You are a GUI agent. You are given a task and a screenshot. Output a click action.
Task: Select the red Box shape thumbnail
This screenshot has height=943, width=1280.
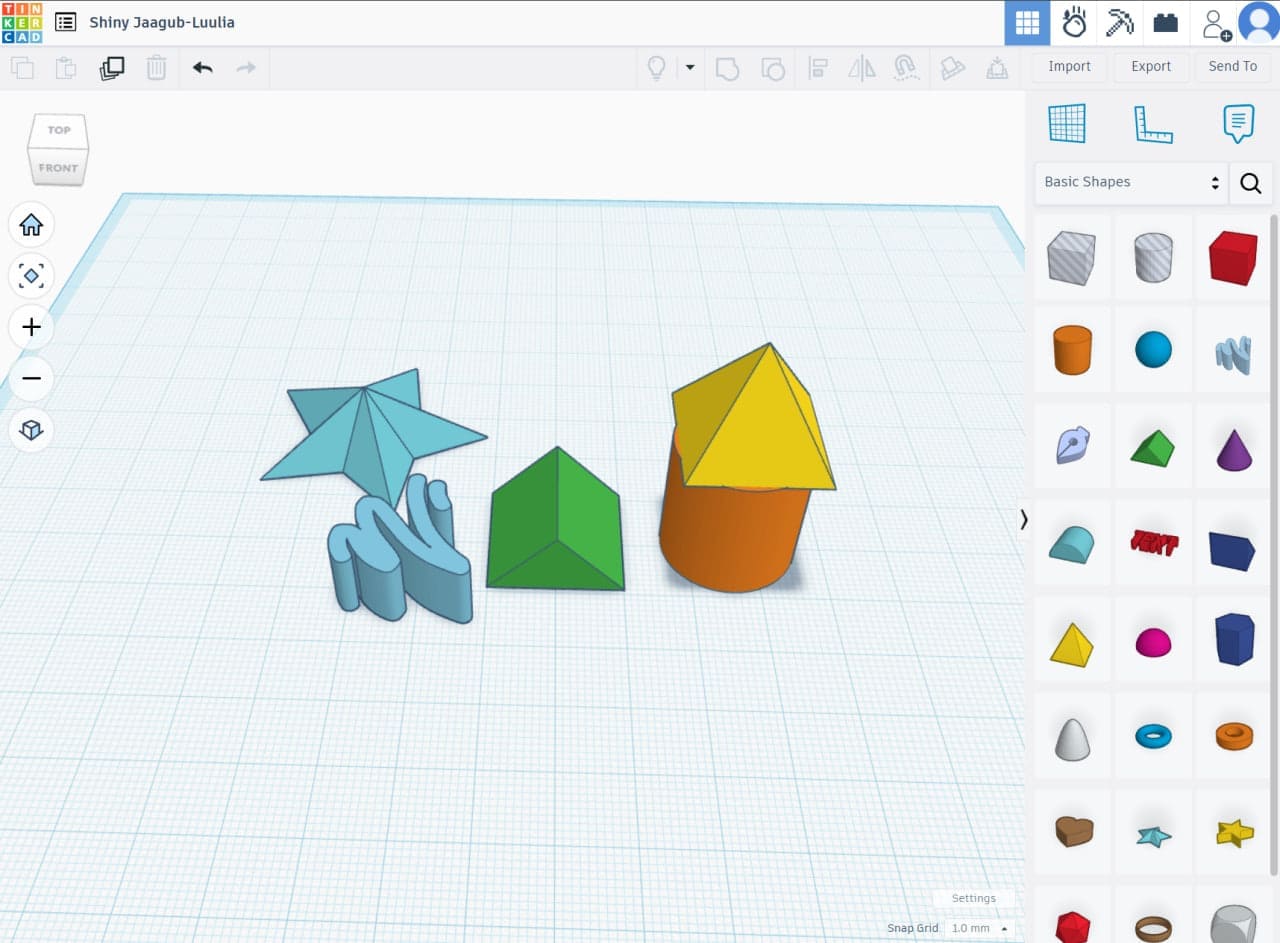1232,258
